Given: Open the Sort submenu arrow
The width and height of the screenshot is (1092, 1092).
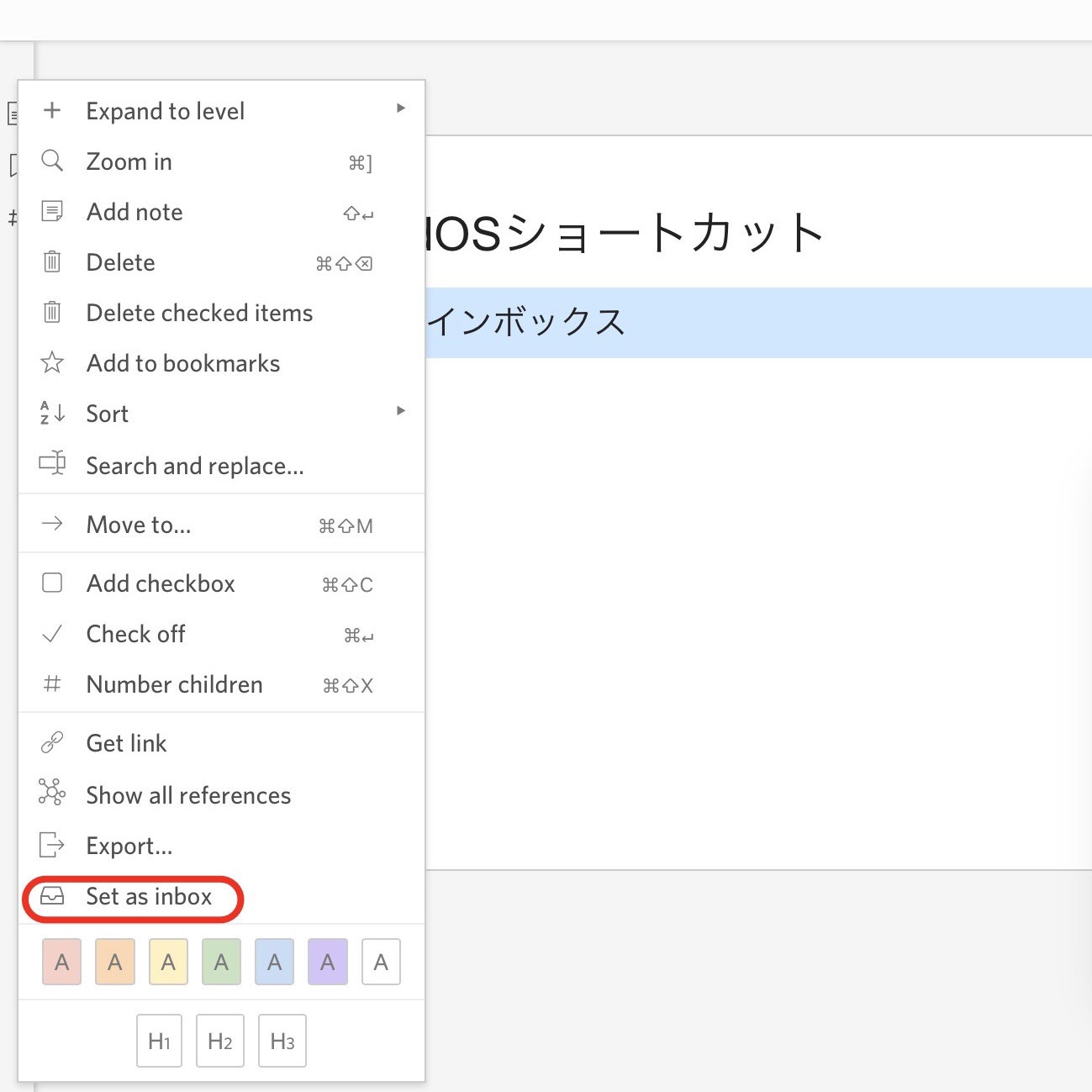Looking at the screenshot, I should point(401,411).
